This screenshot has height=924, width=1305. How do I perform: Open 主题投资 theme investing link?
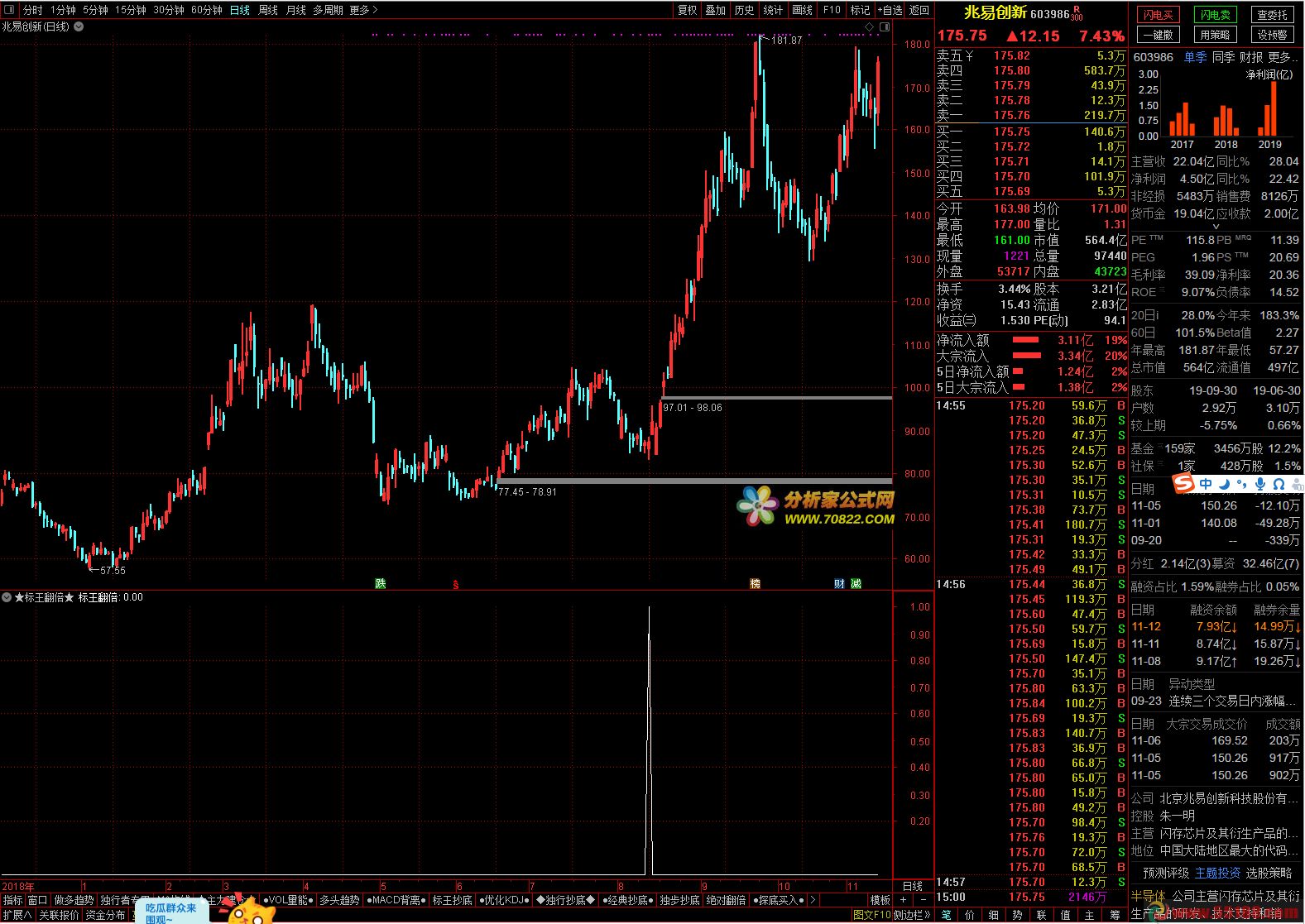tap(1217, 873)
